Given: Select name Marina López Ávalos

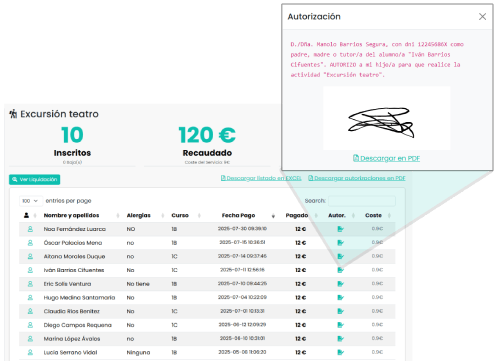Looking at the screenshot, I should (x=72, y=339).
